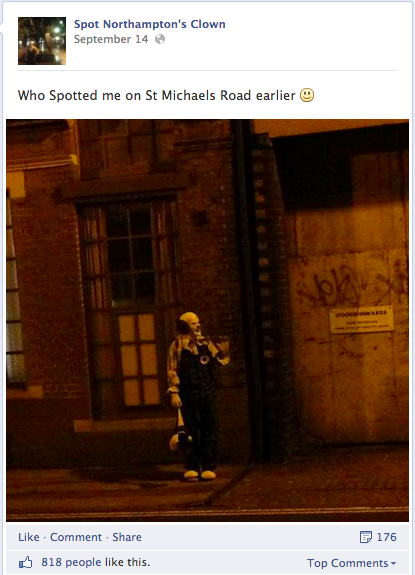The height and width of the screenshot is (575, 415).
Task: Click the small arrow beside Top Comments
Action: tap(394, 564)
